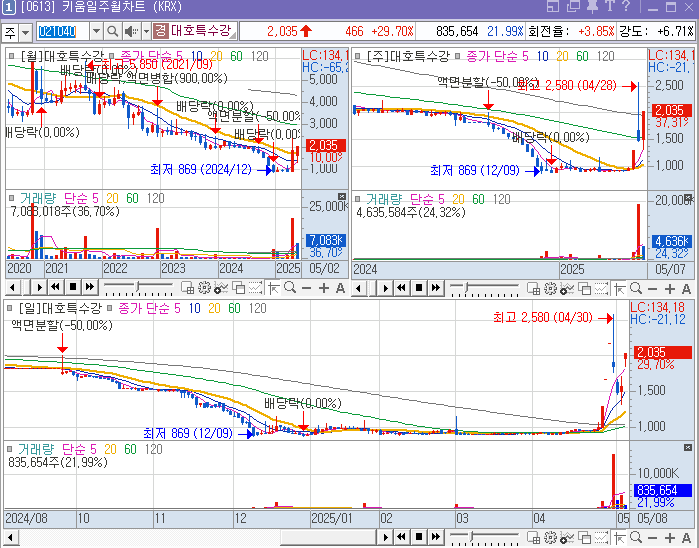This screenshot has width=699, height=548.
Task: Open dropdown arrow beside speaker icon
Action: coord(146,31)
